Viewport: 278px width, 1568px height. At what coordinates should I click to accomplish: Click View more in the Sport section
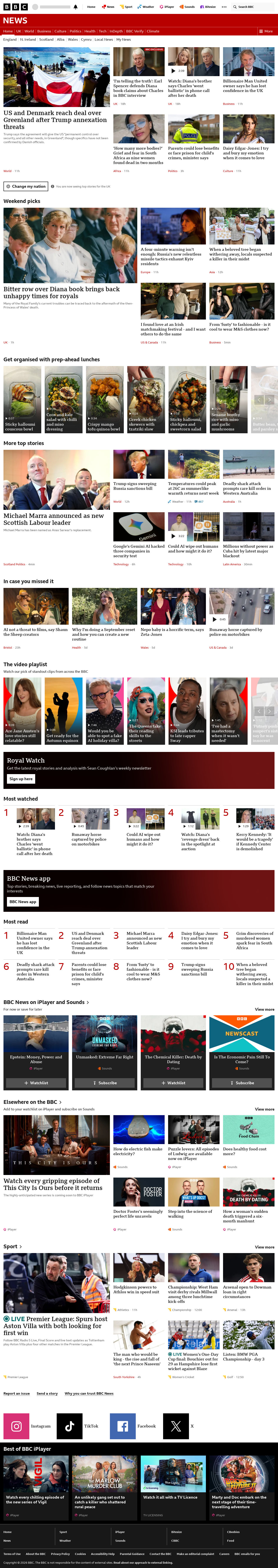click(x=265, y=1247)
